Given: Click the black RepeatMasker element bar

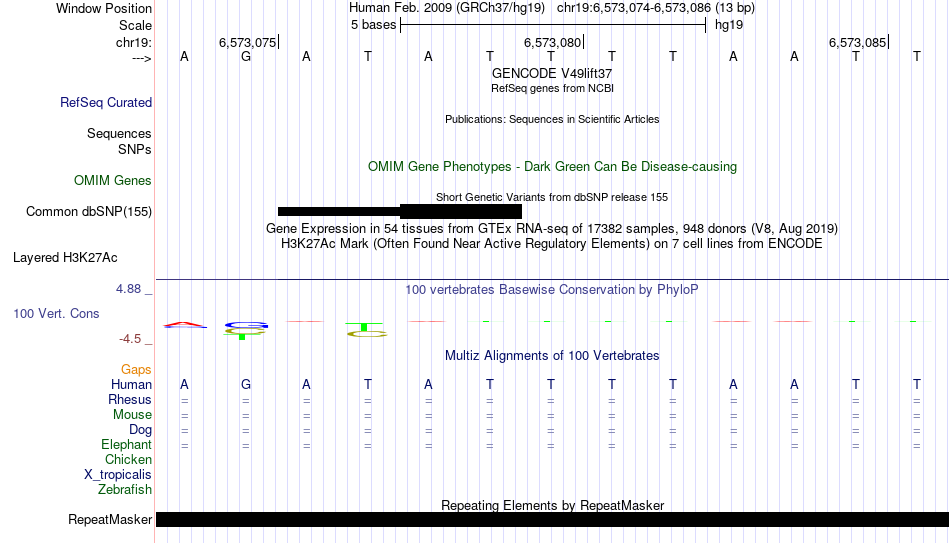Looking at the screenshot, I should pos(553,519).
